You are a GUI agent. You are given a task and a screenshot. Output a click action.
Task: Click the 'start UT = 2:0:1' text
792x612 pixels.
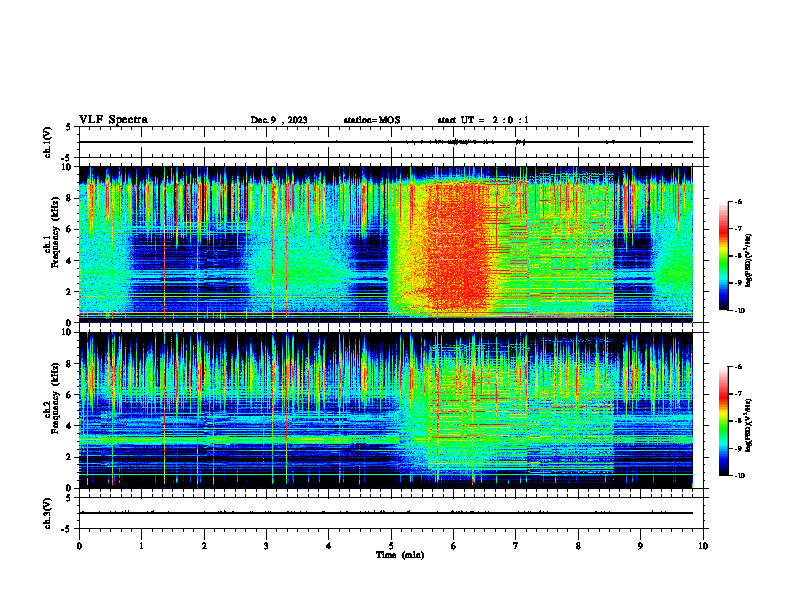[483, 120]
